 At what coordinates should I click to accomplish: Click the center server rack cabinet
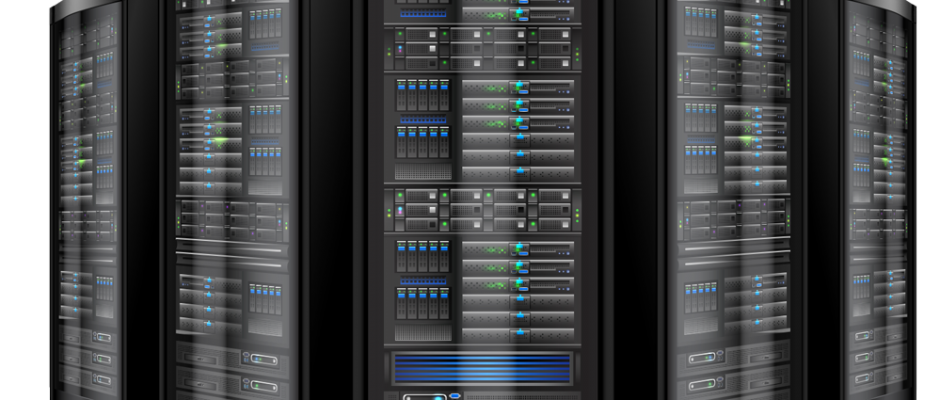click(482, 200)
